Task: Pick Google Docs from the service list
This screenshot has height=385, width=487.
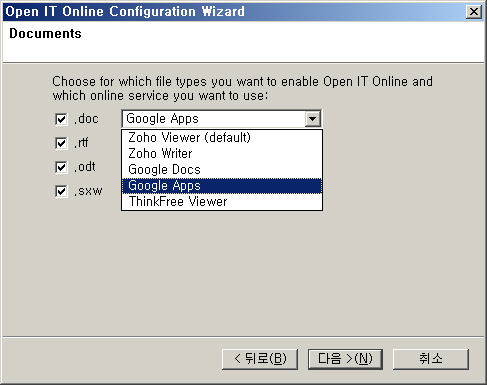Action: click(x=222, y=170)
